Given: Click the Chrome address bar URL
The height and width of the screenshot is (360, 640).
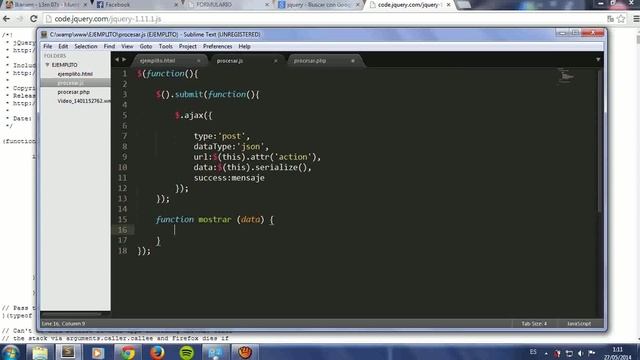Looking at the screenshot, I should point(108,19).
